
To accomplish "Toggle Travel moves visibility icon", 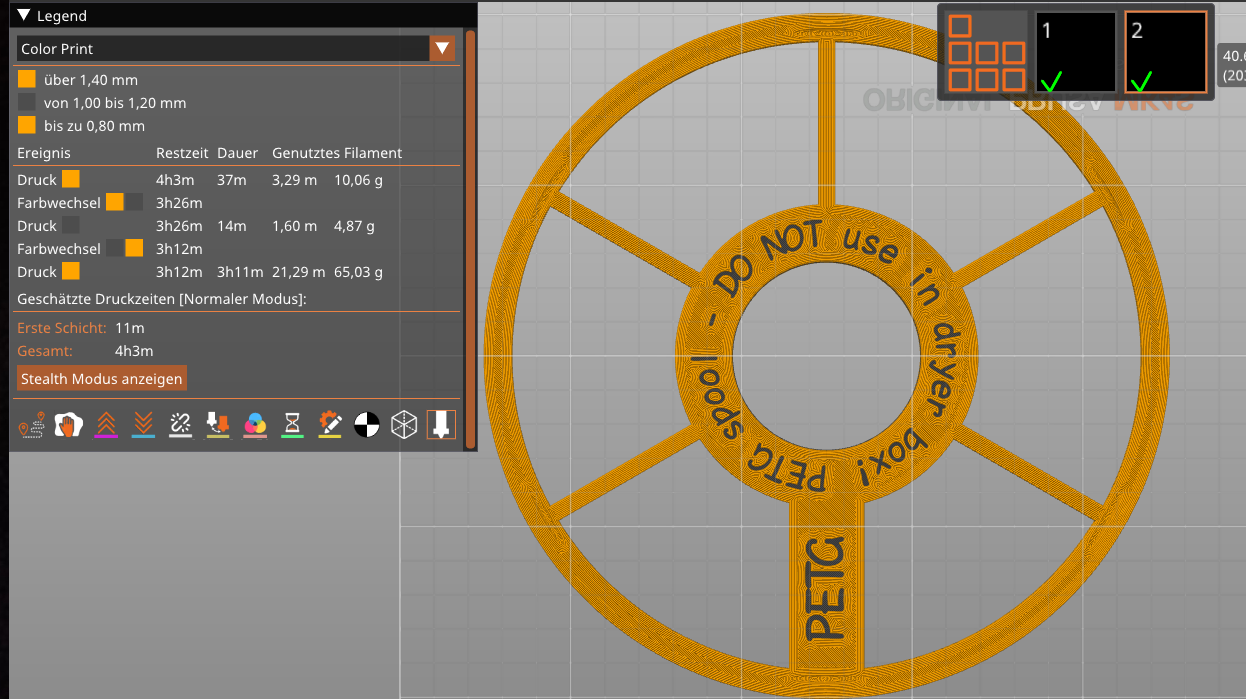I will pyautogui.click(x=30, y=425).
